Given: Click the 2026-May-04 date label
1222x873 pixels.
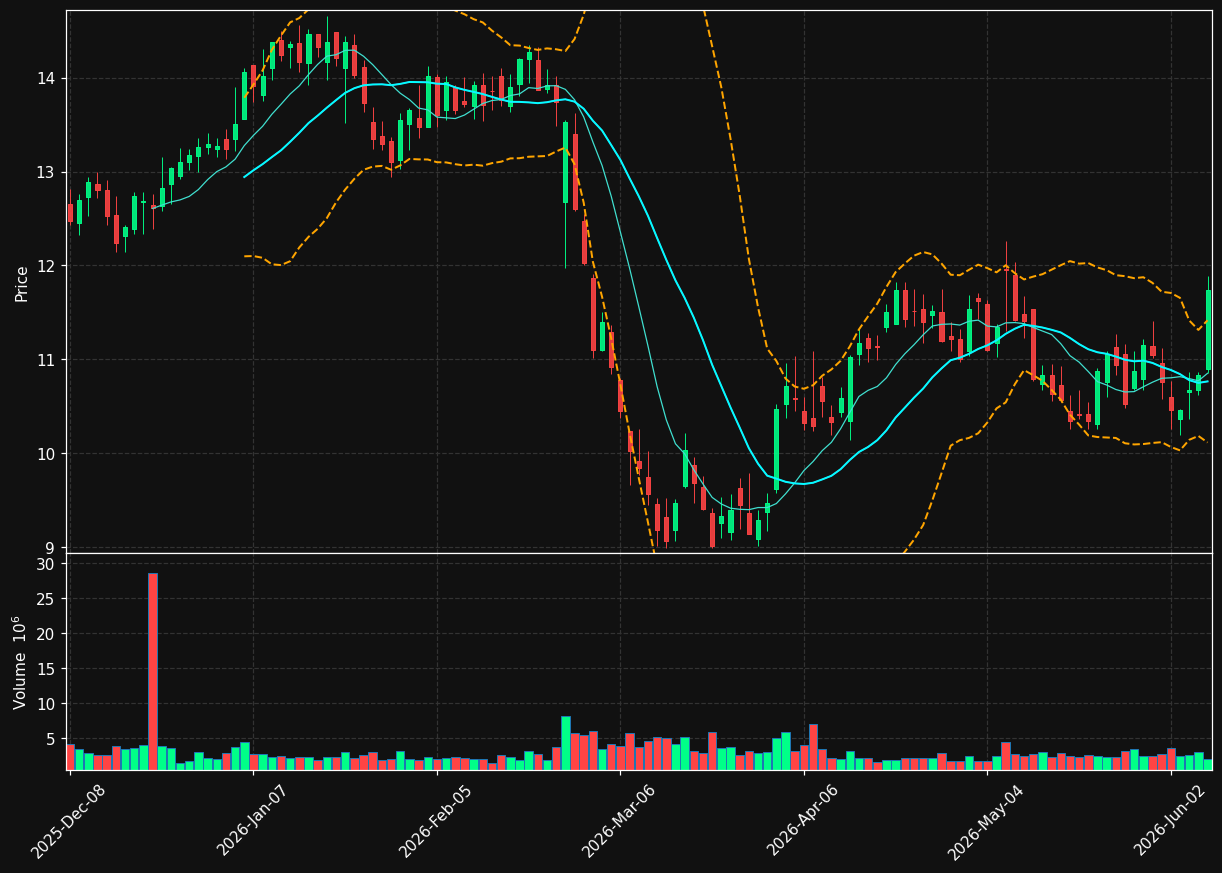Looking at the screenshot, I should (x=986, y=821).
